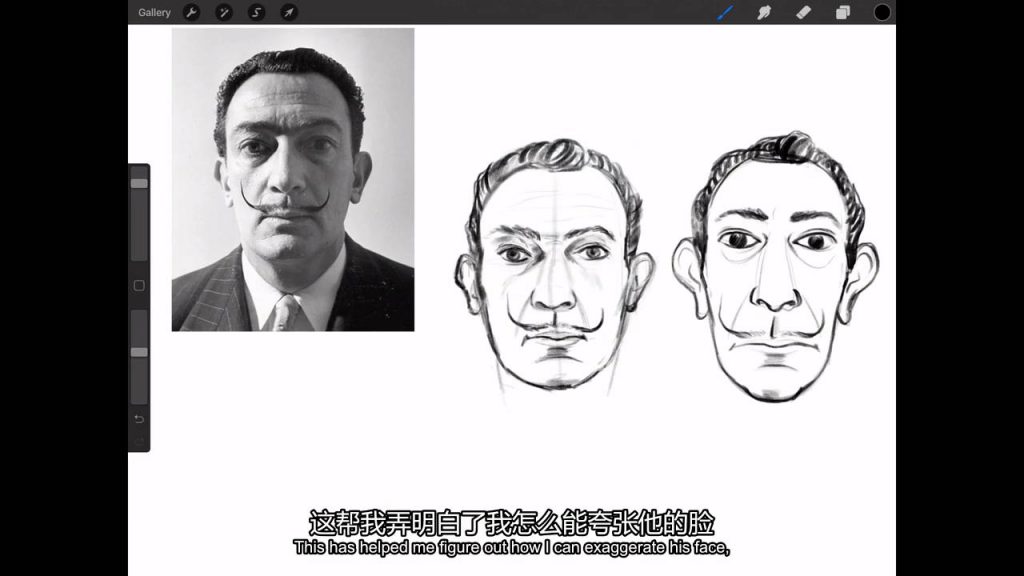Screen dimensions: 1024x576
Task: Select the Eraser tool
Action: (803, 12)
